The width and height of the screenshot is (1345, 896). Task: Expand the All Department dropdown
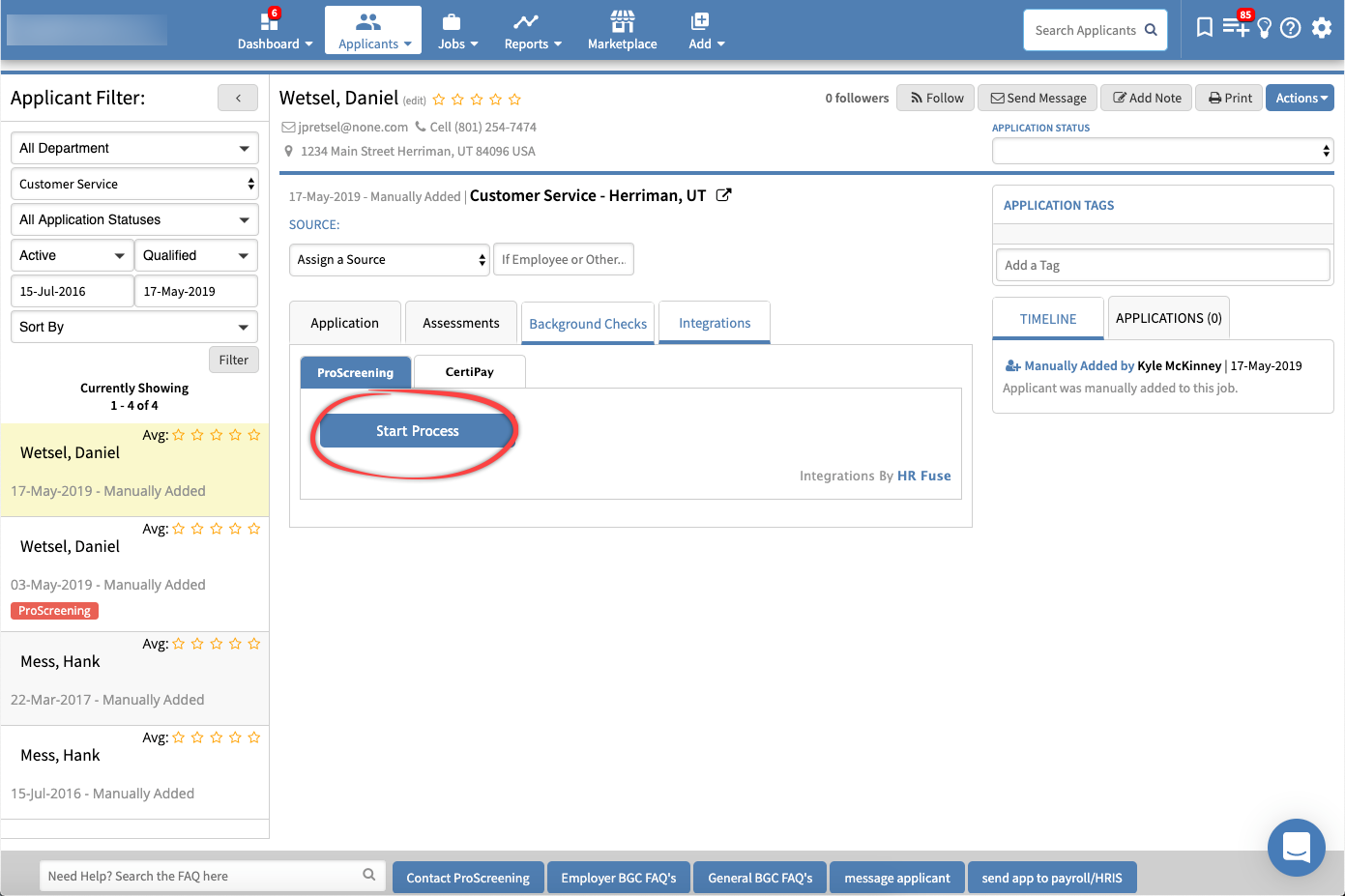point(134,148)
